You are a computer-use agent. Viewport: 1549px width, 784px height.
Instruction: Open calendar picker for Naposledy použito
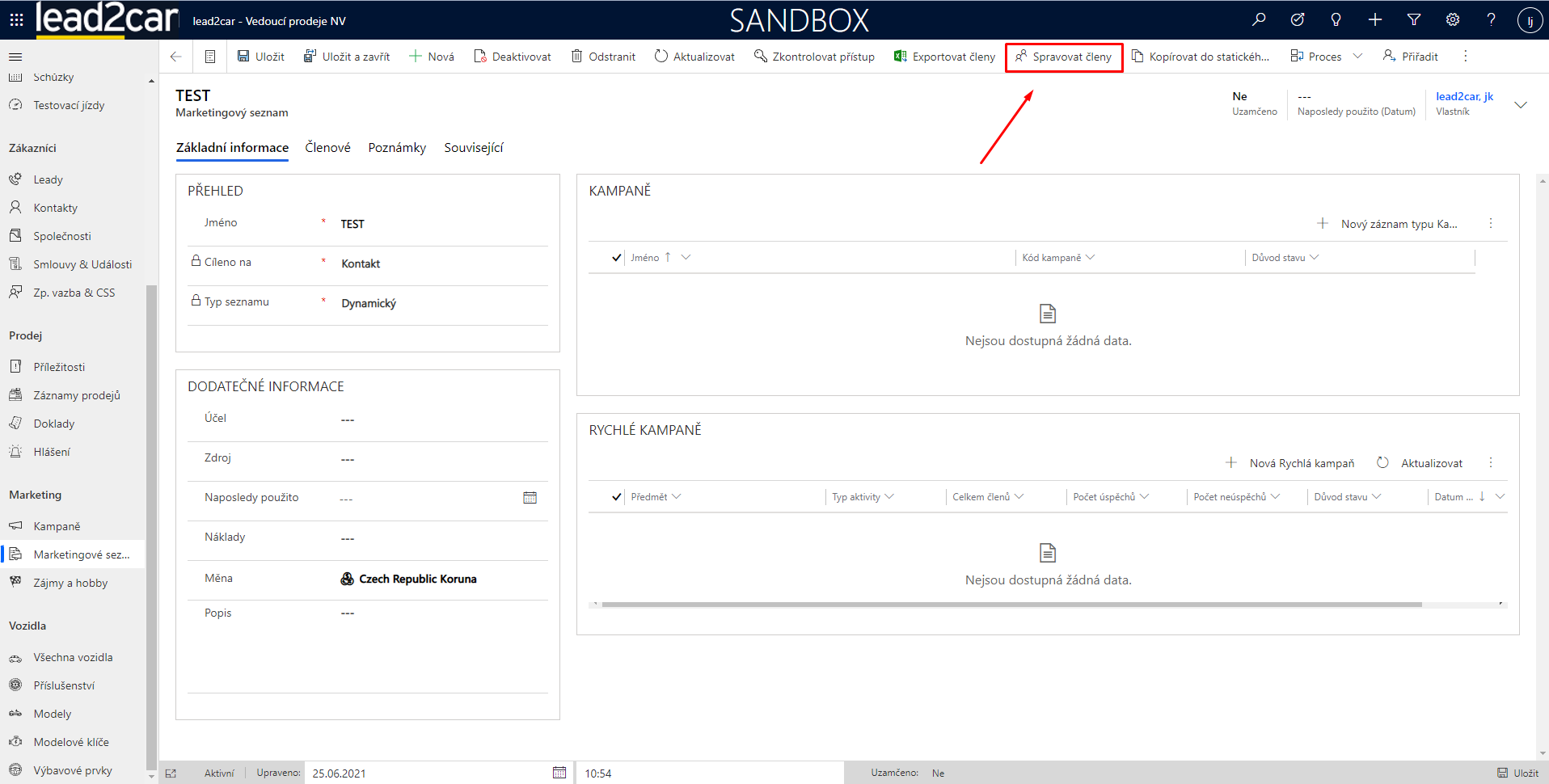click(x=530, y=498)
